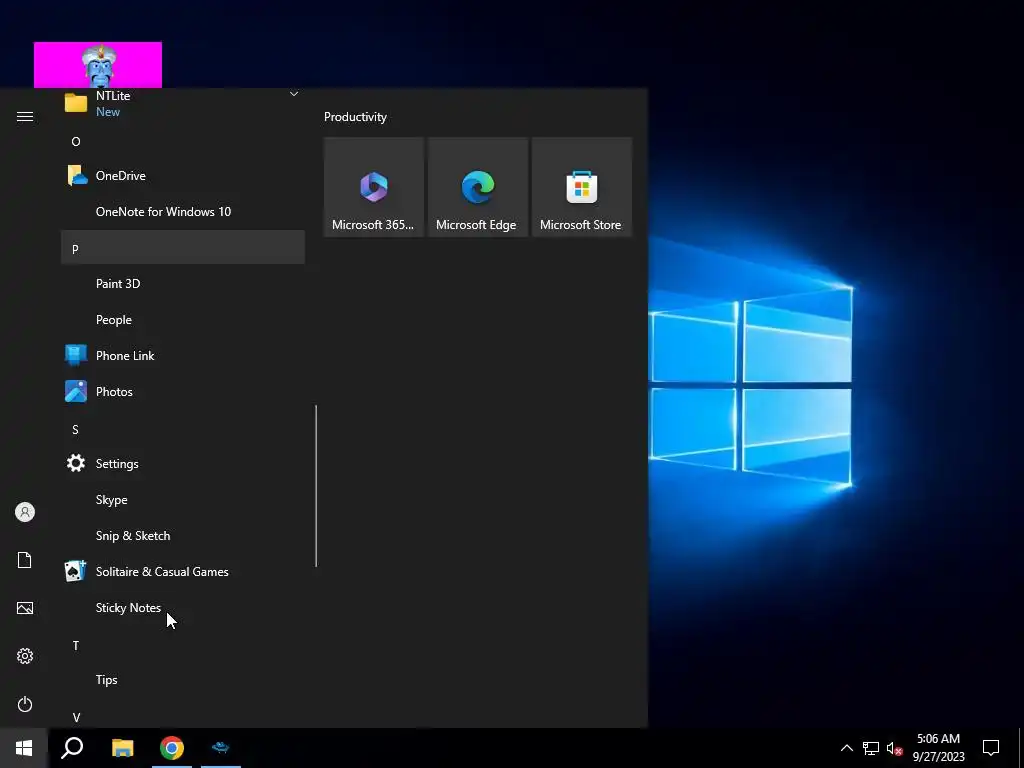Image resolution: width=1024 pixels, height=768 pixels.
Task: Launch Skype from the app list
Action: tap(183, 500)
